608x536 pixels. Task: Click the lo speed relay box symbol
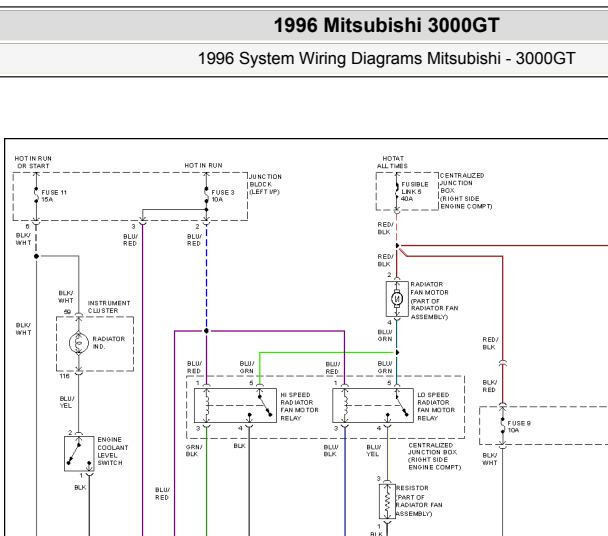point(373,406)
